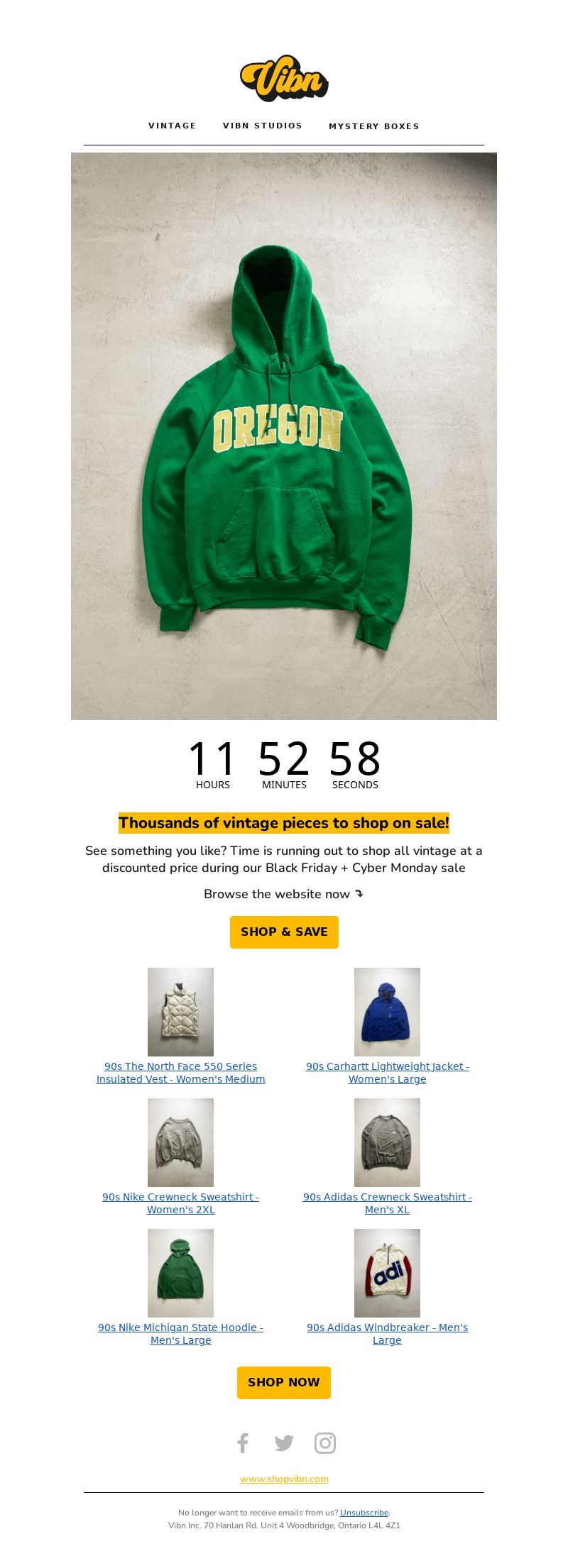Click the SHOP & SAVE button
The width and height of the screenshot is (568, 1568).
coord(284,932)
